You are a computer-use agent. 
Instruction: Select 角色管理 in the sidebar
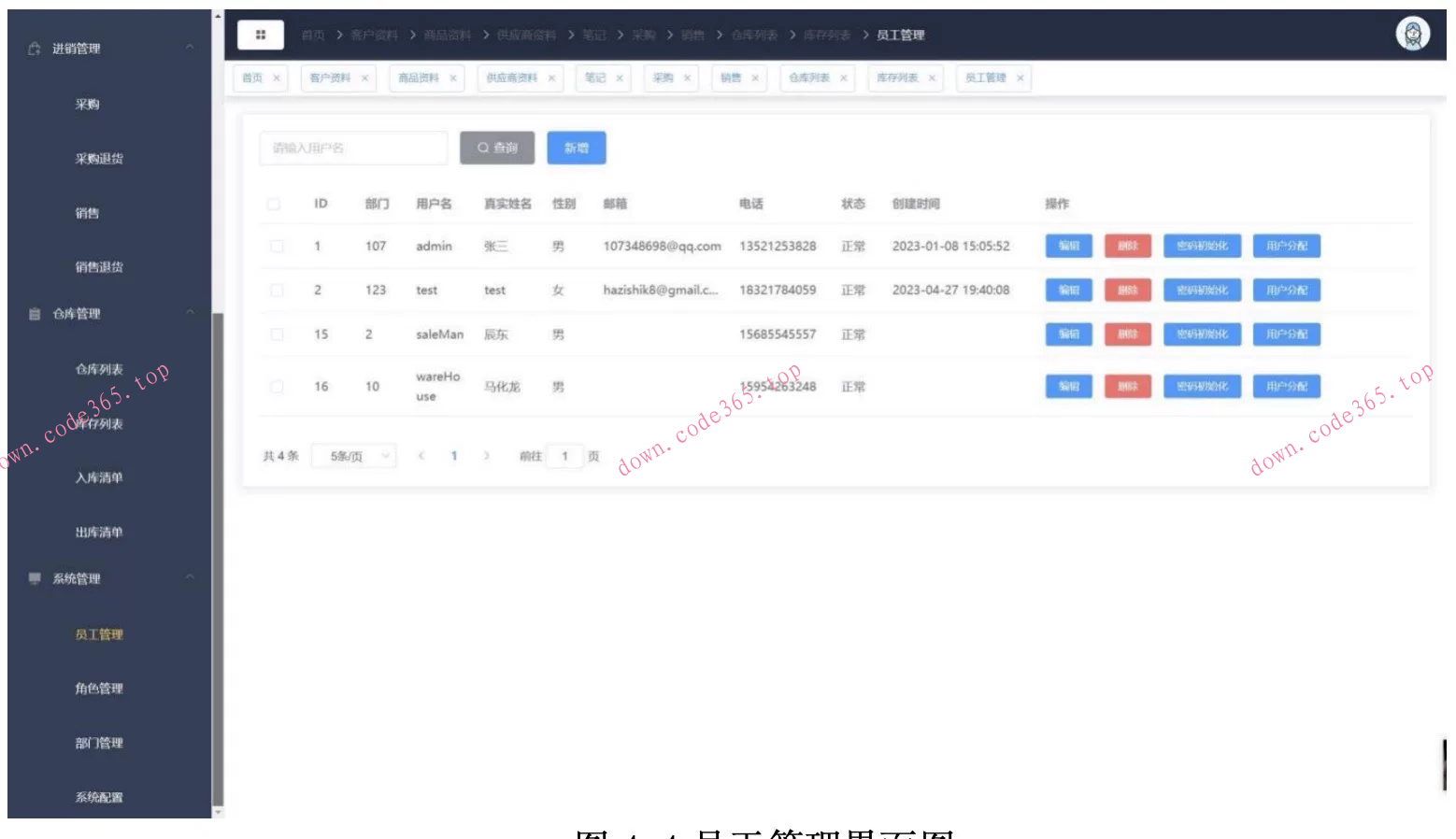point(99,689)
